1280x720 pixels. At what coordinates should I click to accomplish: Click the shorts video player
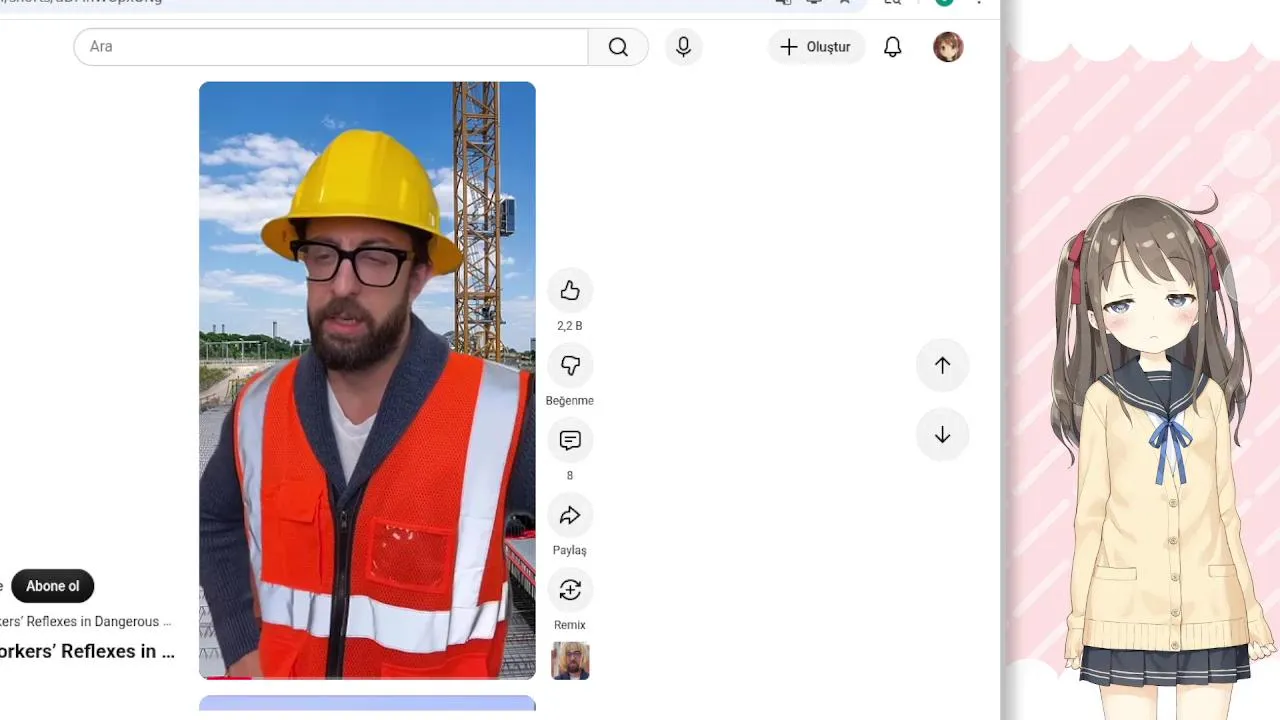pyautogui.click(x=367, y=380)
